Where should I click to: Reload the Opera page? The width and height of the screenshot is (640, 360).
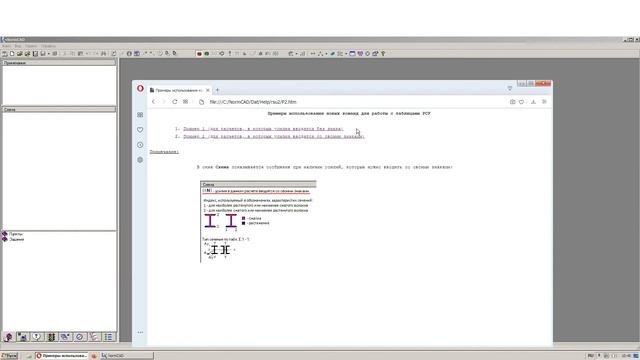tap(175, 102)
